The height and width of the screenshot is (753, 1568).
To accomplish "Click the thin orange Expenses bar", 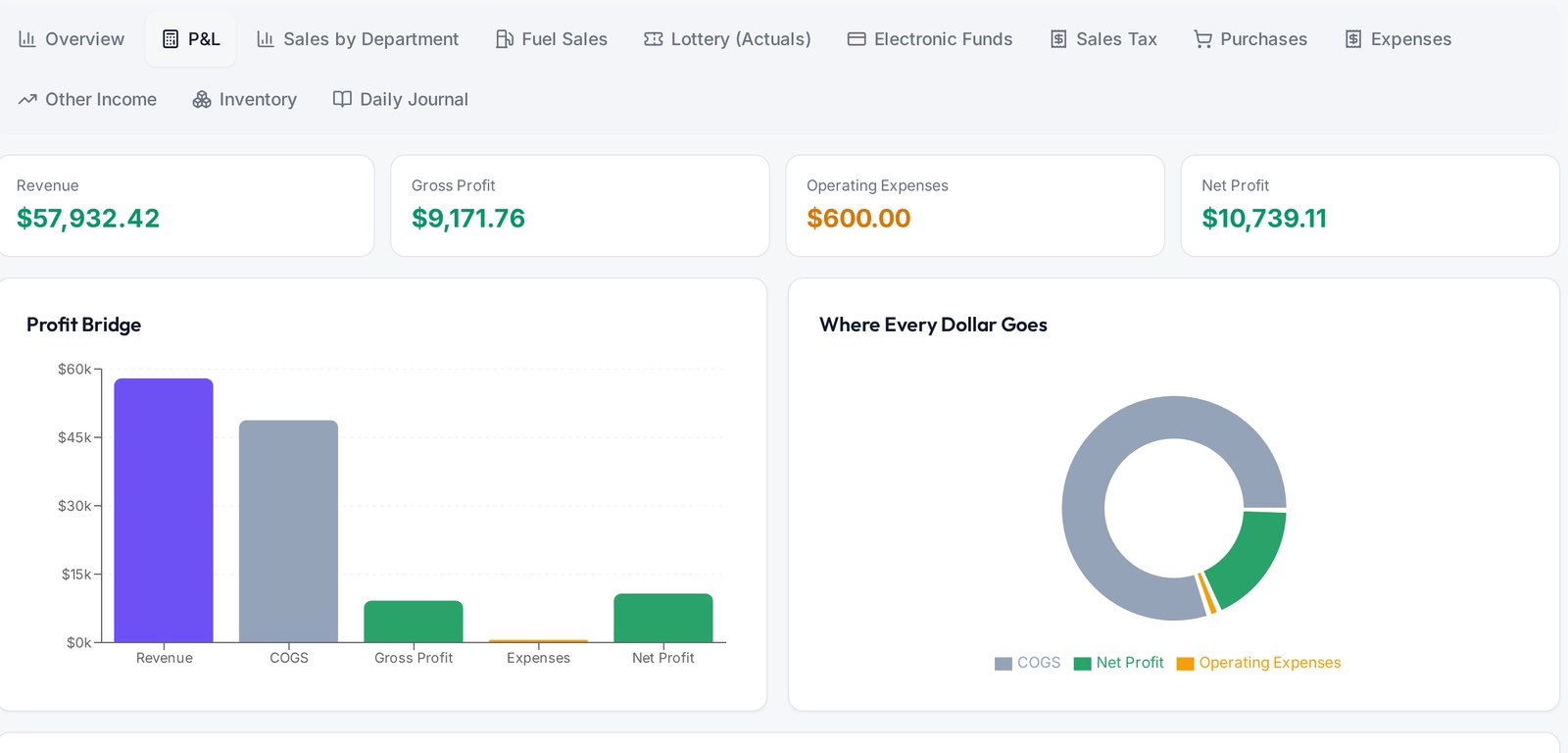I will 538,641.
